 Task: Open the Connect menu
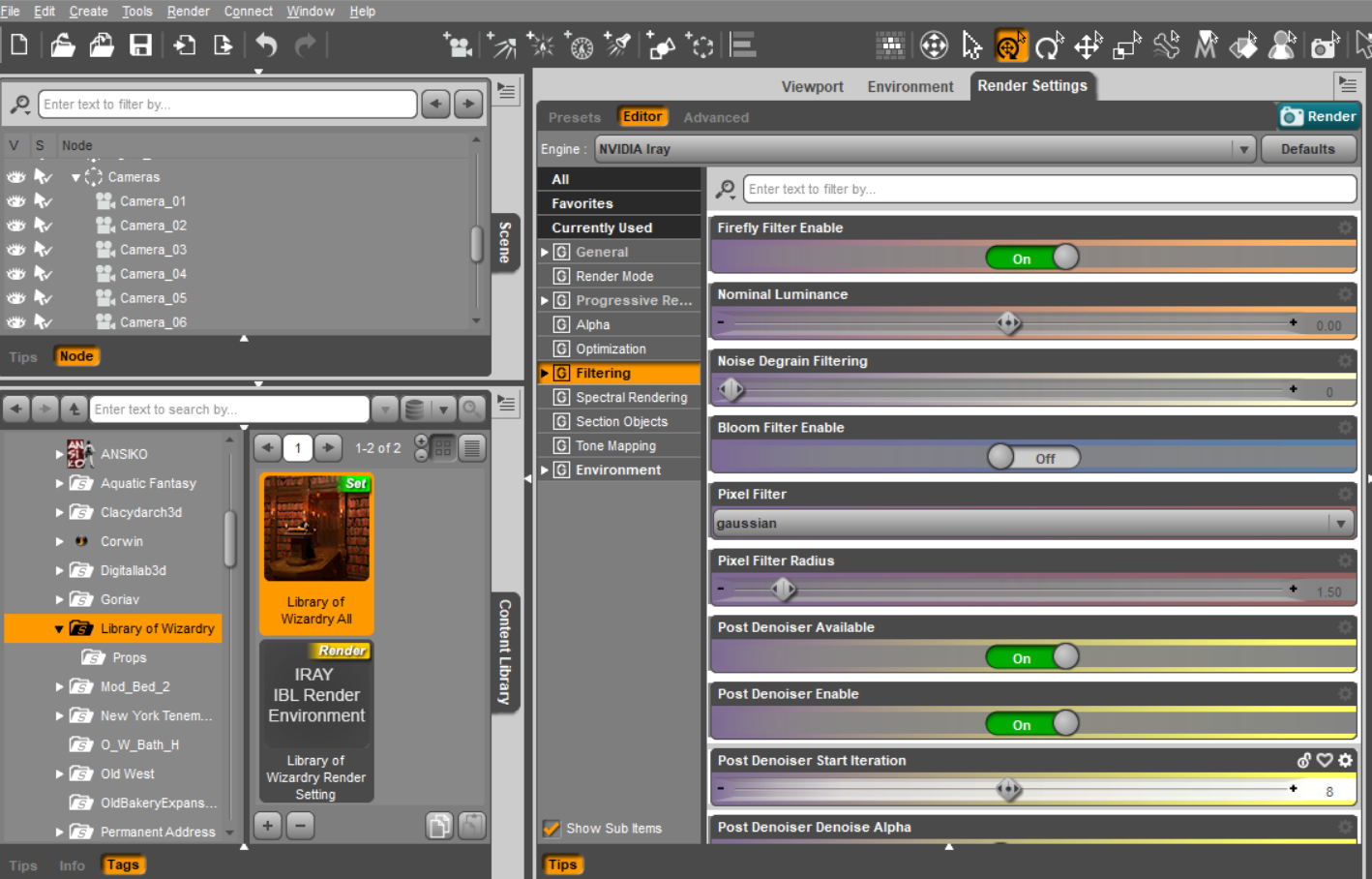tap(249, 11)
